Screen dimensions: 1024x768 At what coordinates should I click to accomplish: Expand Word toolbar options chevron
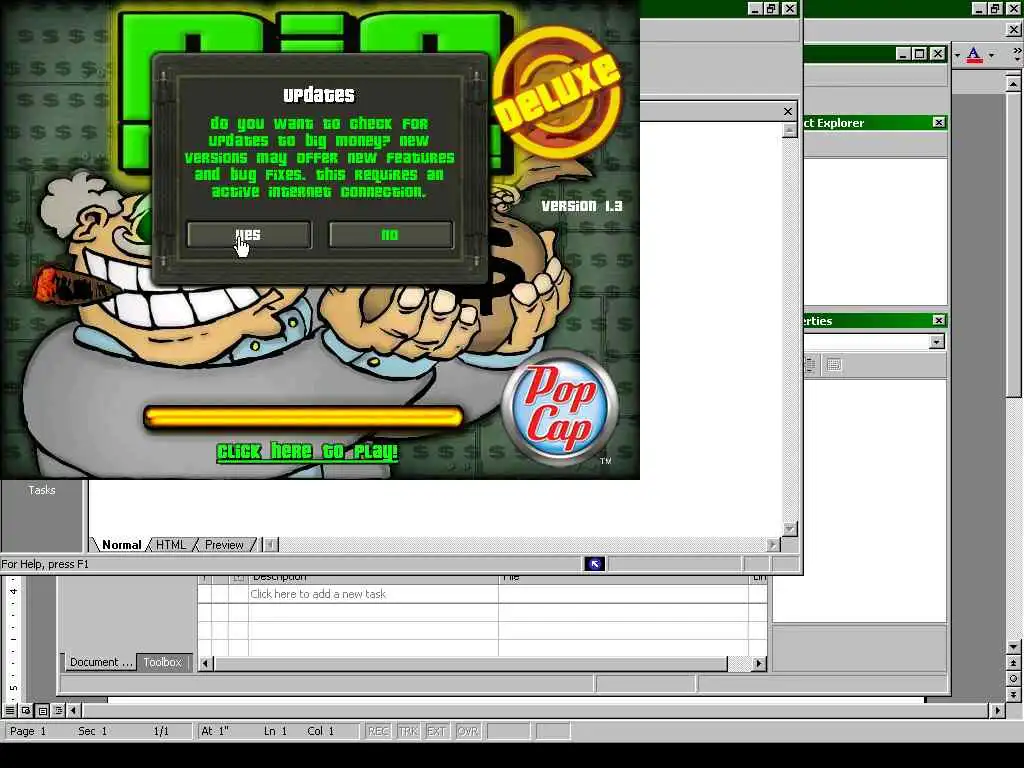[x=1017, y=55]
